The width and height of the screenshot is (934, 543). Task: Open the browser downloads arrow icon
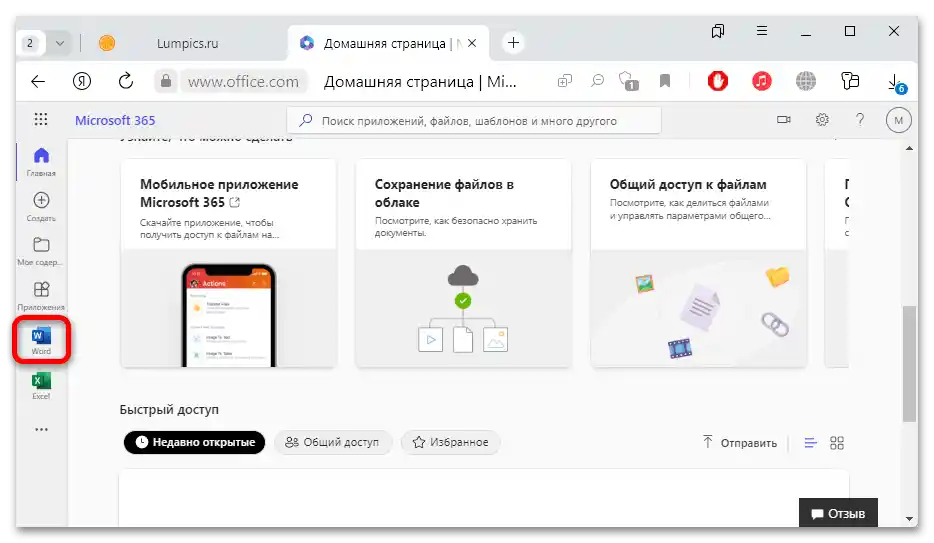[x=895, y=83]
